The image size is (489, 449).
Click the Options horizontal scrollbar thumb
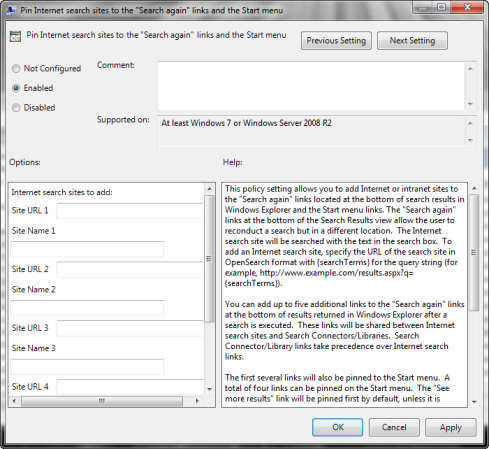(x=102, y=401)
